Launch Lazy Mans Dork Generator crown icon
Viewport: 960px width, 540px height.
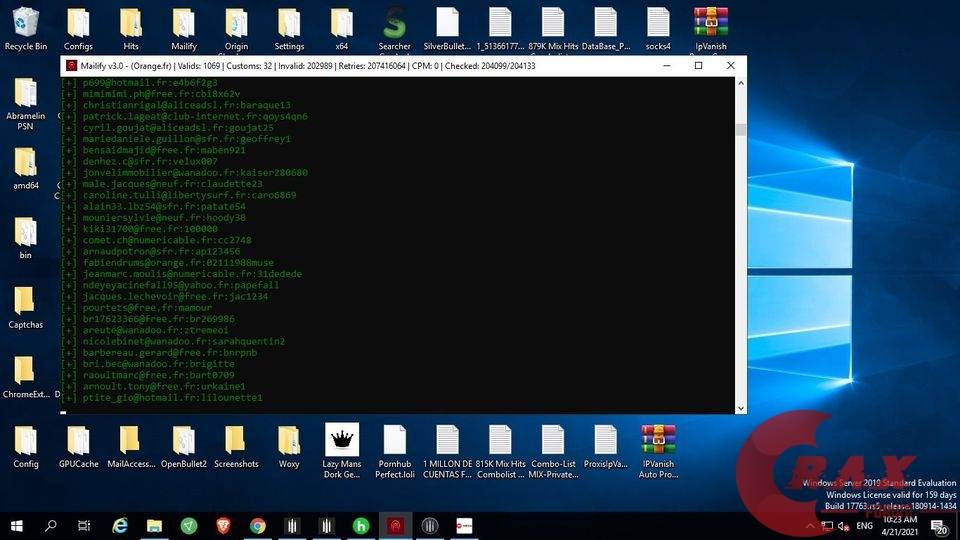tap(342, 451)
